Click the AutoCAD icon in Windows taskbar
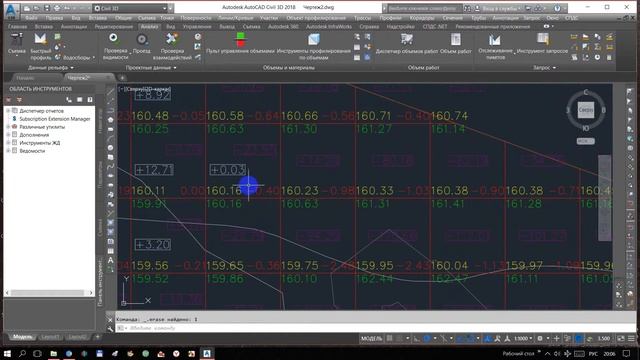The image size is (640, 360). coord(207,353)
